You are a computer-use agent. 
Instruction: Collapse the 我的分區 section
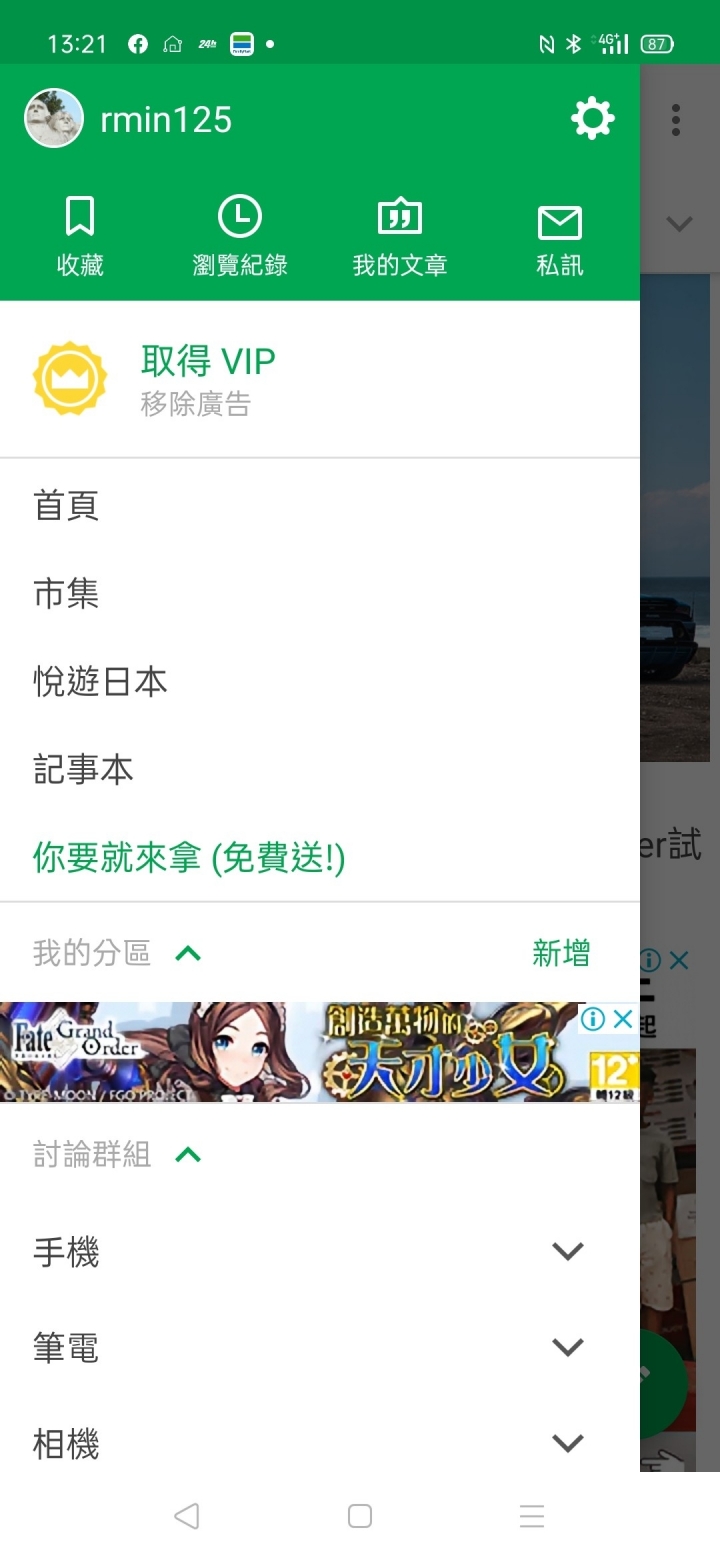click(188, 953)
